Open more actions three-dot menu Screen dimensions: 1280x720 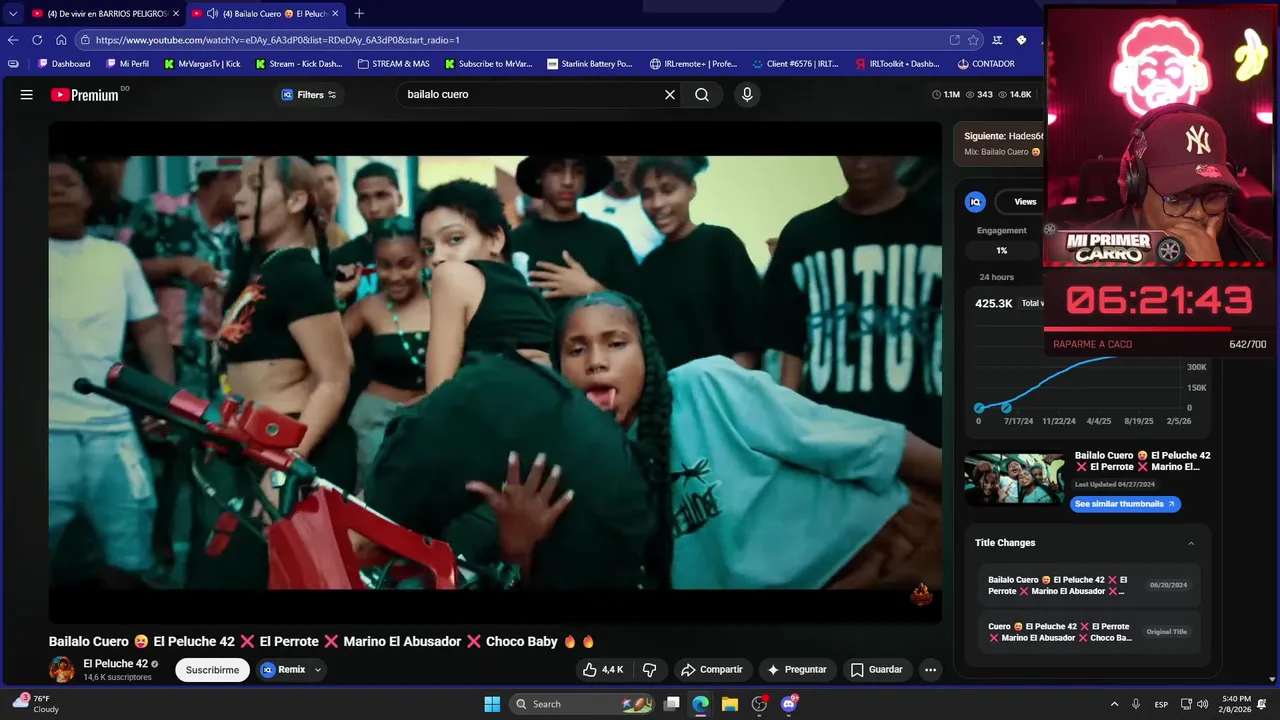click(x=930, y=670)
